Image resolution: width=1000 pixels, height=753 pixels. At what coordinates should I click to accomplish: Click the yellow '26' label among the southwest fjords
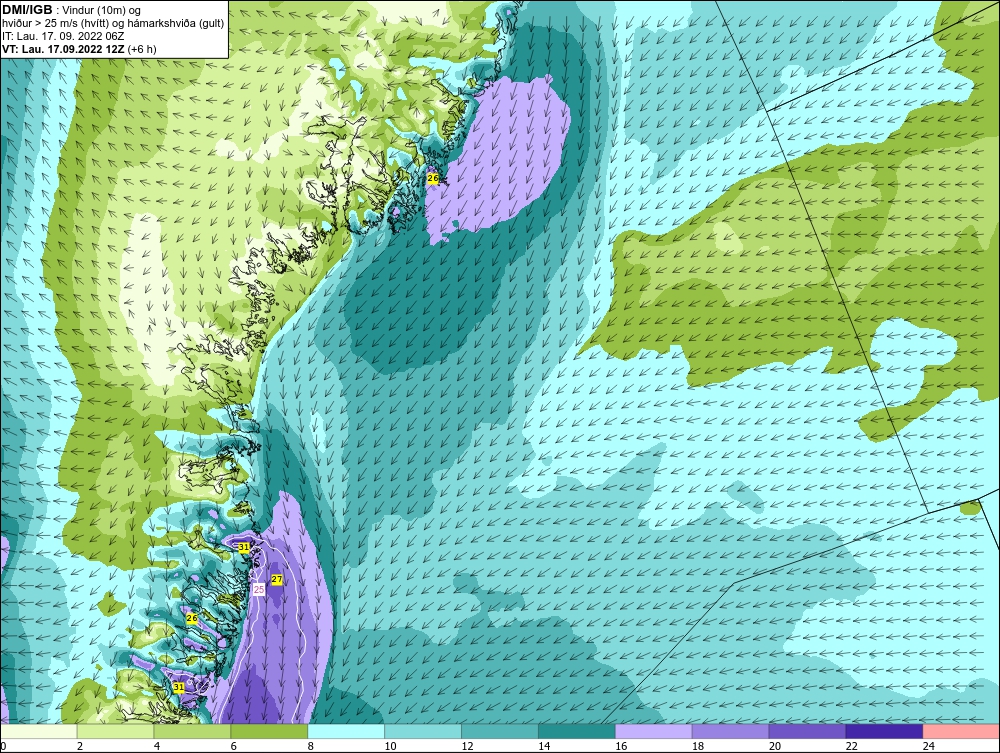point(192,618)
